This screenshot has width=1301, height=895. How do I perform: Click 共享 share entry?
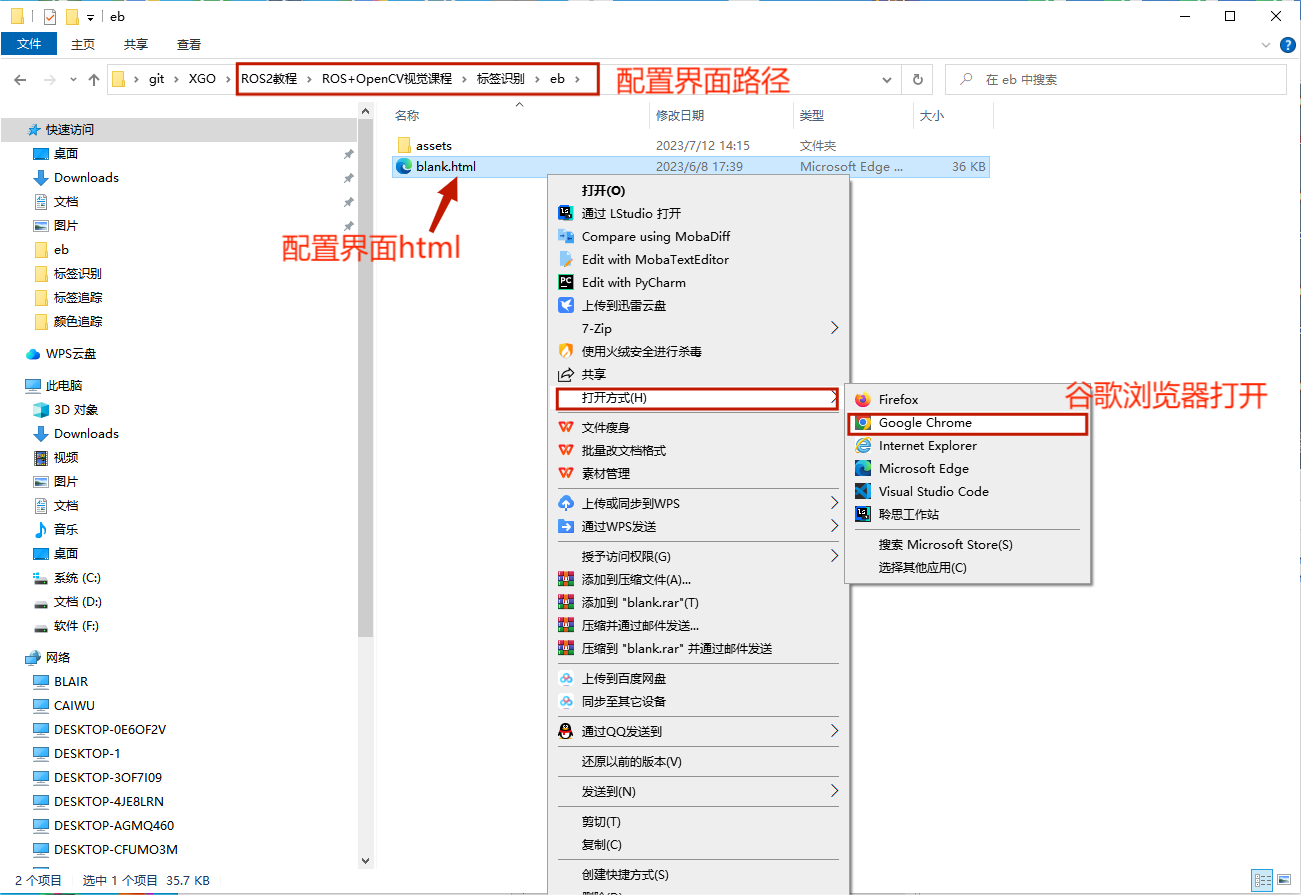pyautogui.click(x=698, y=375)
